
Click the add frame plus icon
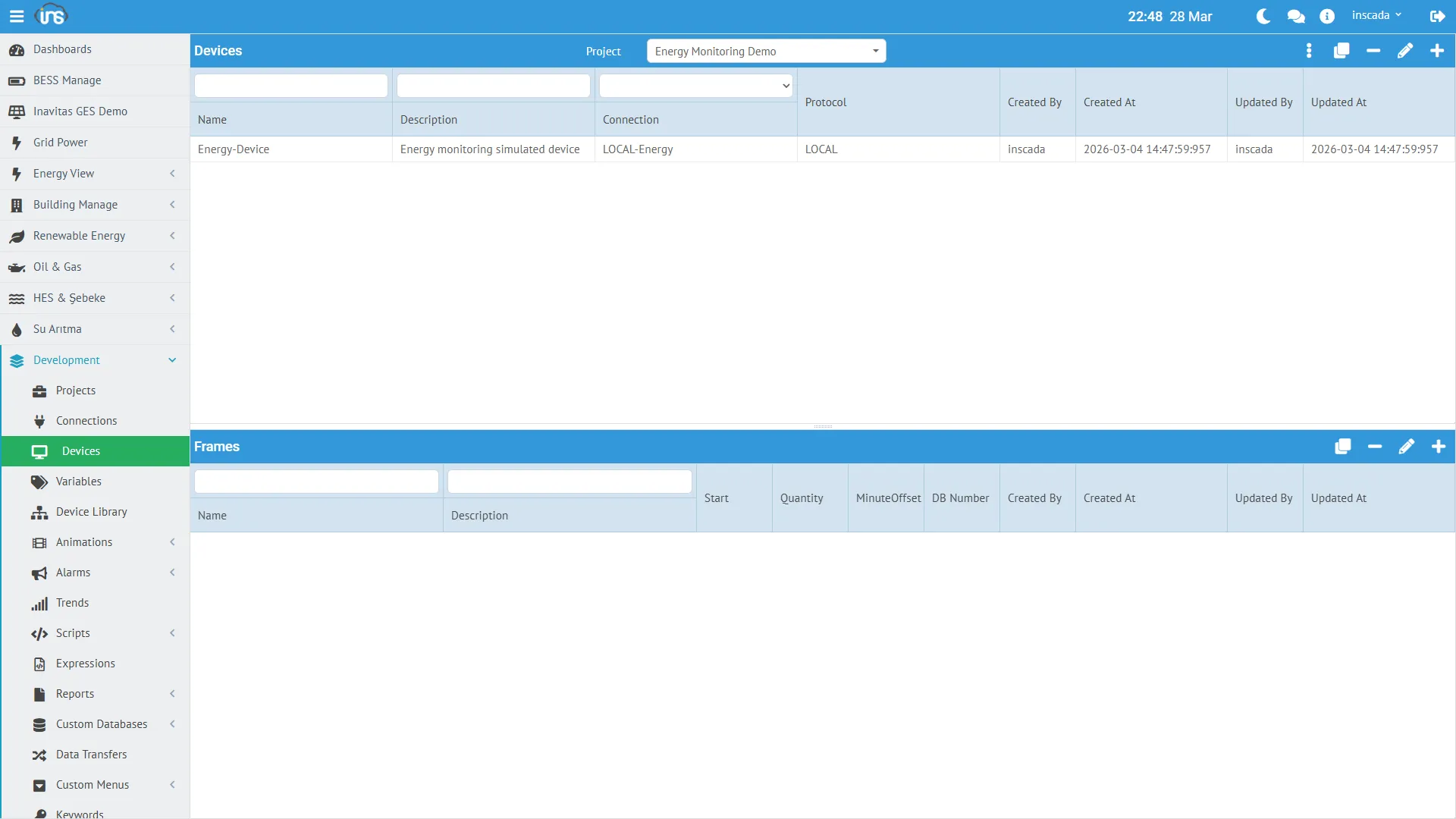tap(1438, 447)
